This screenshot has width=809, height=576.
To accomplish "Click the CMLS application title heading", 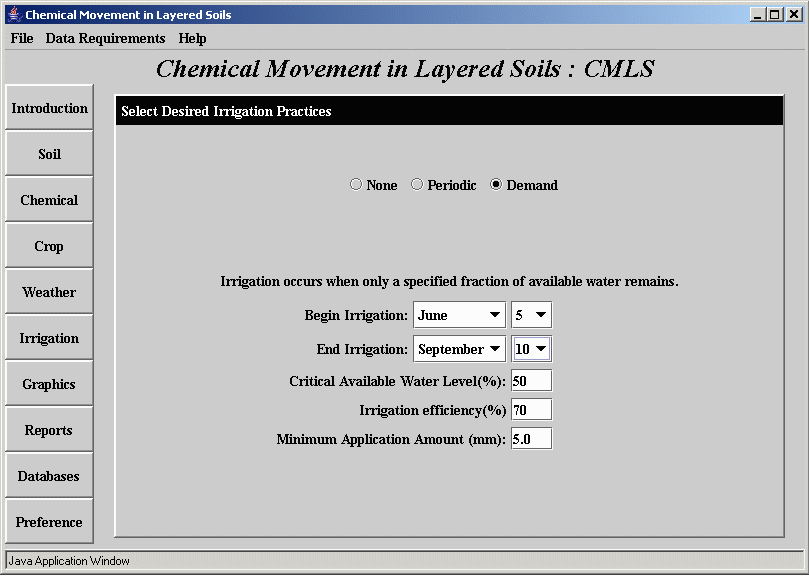I will pyautogui.click(x=405, y=69).
